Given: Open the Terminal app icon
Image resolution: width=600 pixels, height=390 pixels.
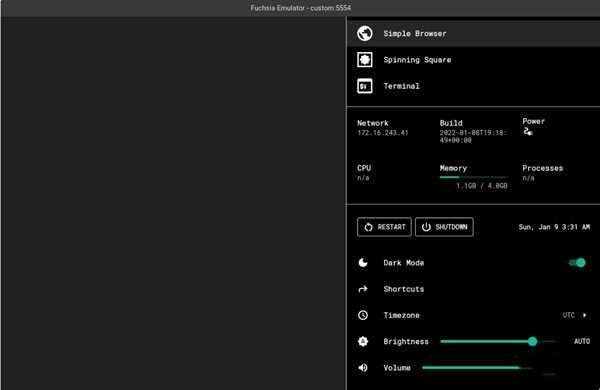Looking at the screenshot, I should pyautogui.click(x=365, y=86).
